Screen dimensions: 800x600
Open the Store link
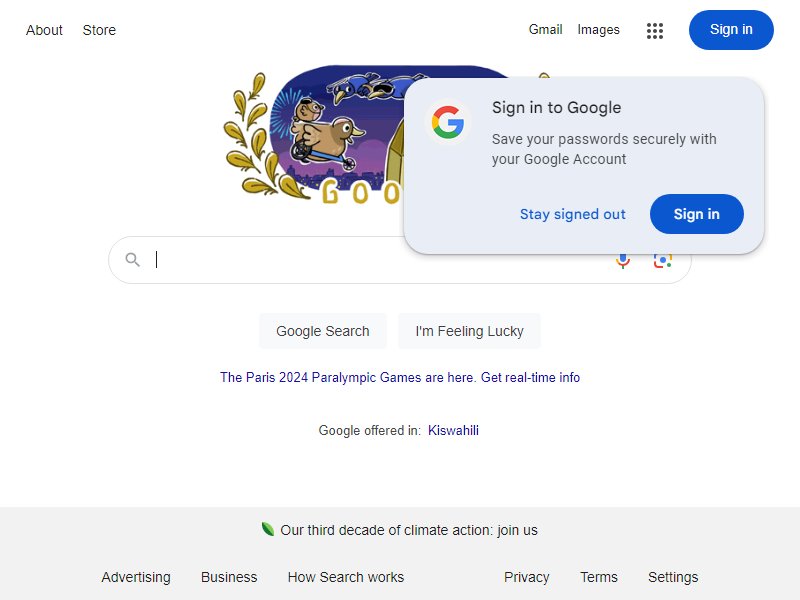click(x=99, y=30)
